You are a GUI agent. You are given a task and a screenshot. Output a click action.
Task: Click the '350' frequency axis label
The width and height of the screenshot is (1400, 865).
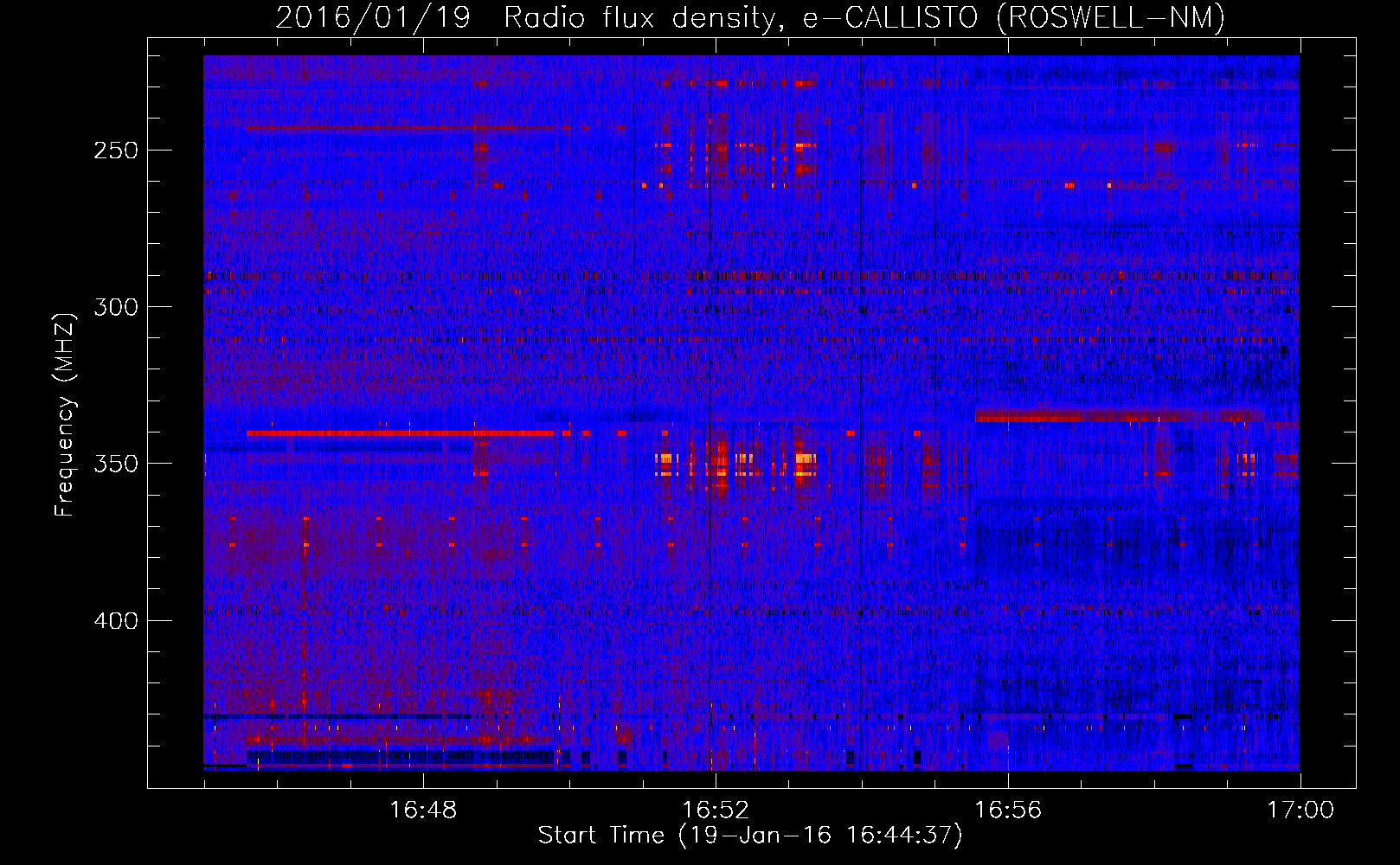point(115,465)
